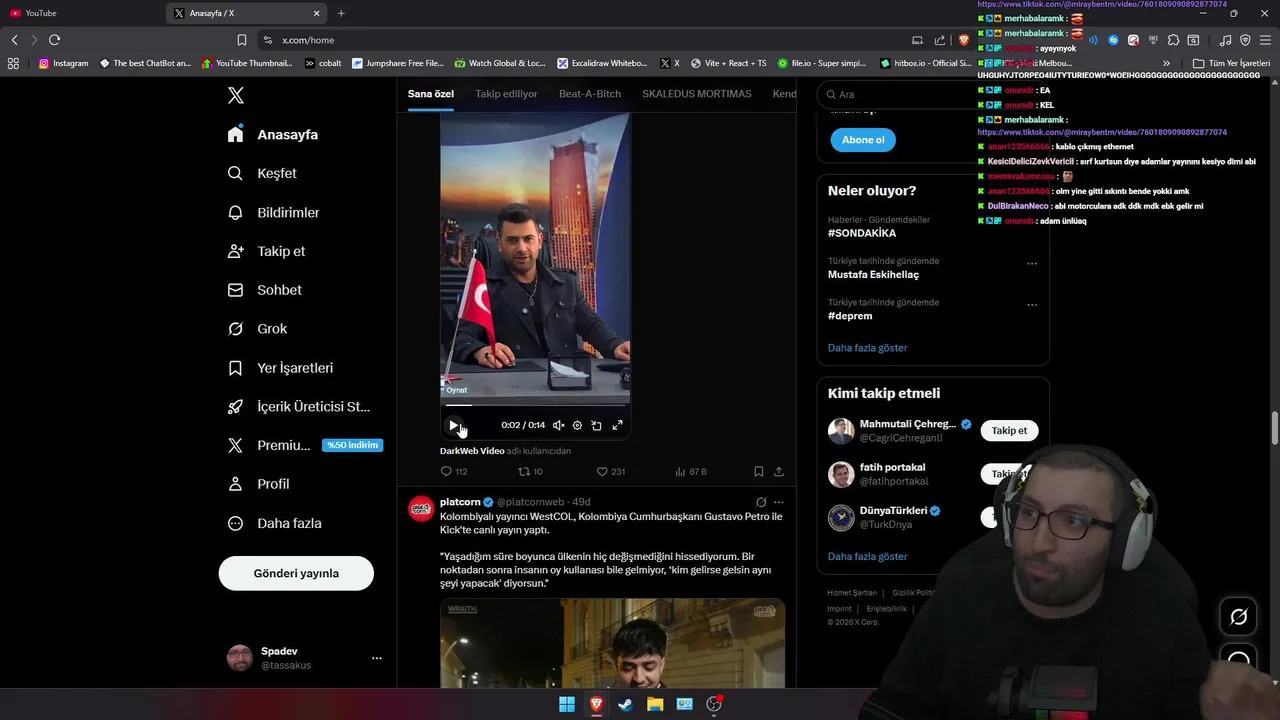Open Bildirimler notifications

click(x=274, y=212)
